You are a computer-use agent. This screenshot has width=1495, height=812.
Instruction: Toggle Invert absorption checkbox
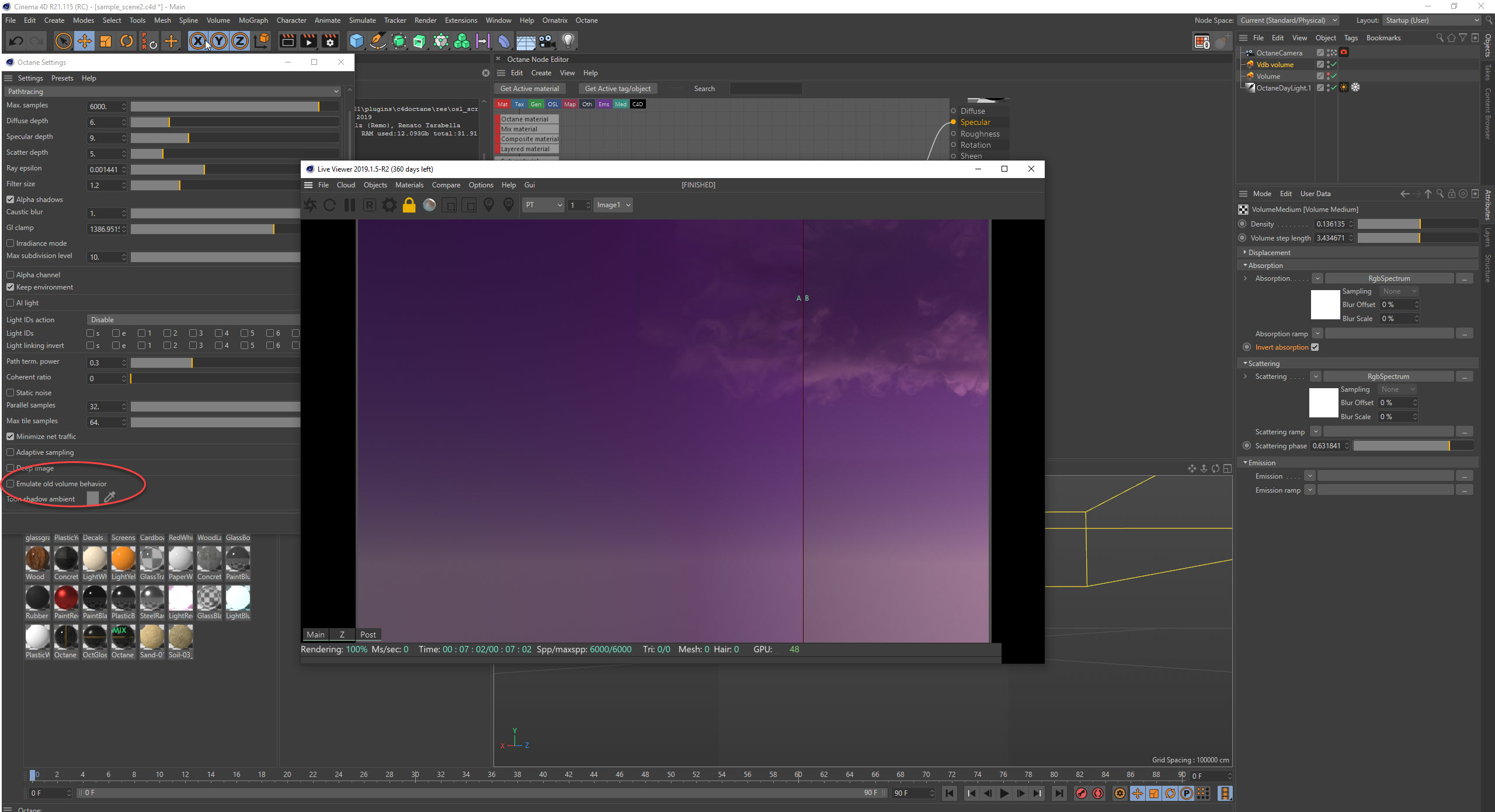(1315, 347)
